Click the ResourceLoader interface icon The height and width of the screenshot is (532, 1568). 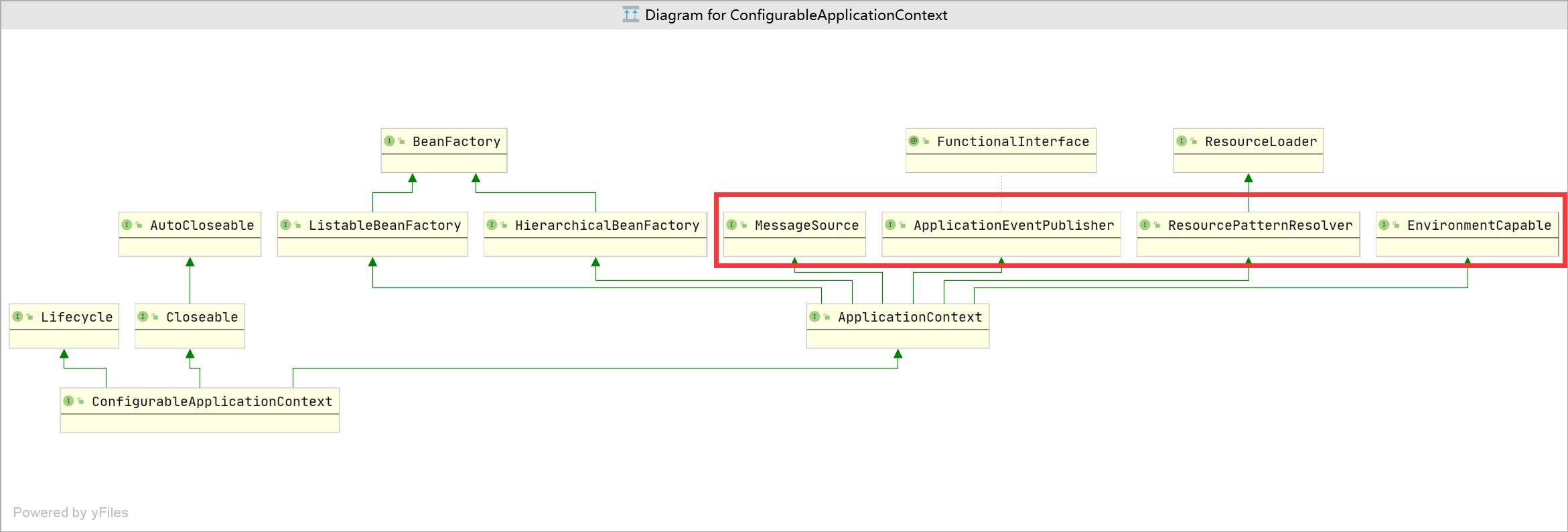1182,141
